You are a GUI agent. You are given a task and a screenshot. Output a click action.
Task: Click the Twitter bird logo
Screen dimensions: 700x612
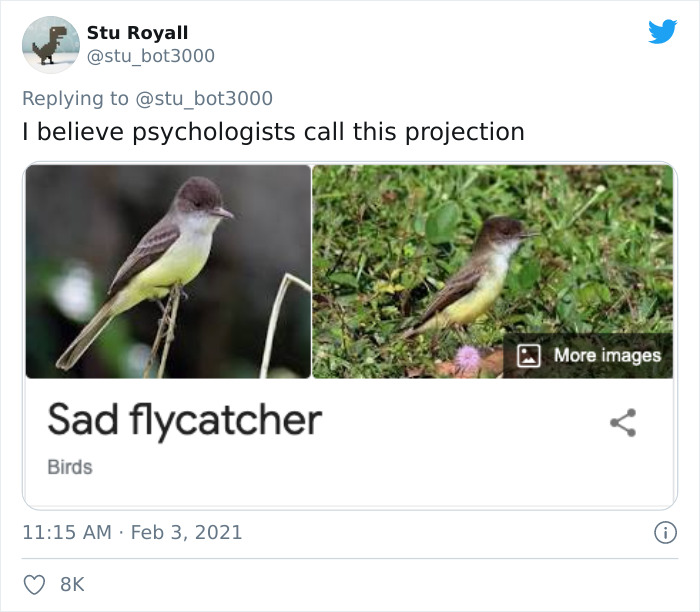(x=662, y=33)
